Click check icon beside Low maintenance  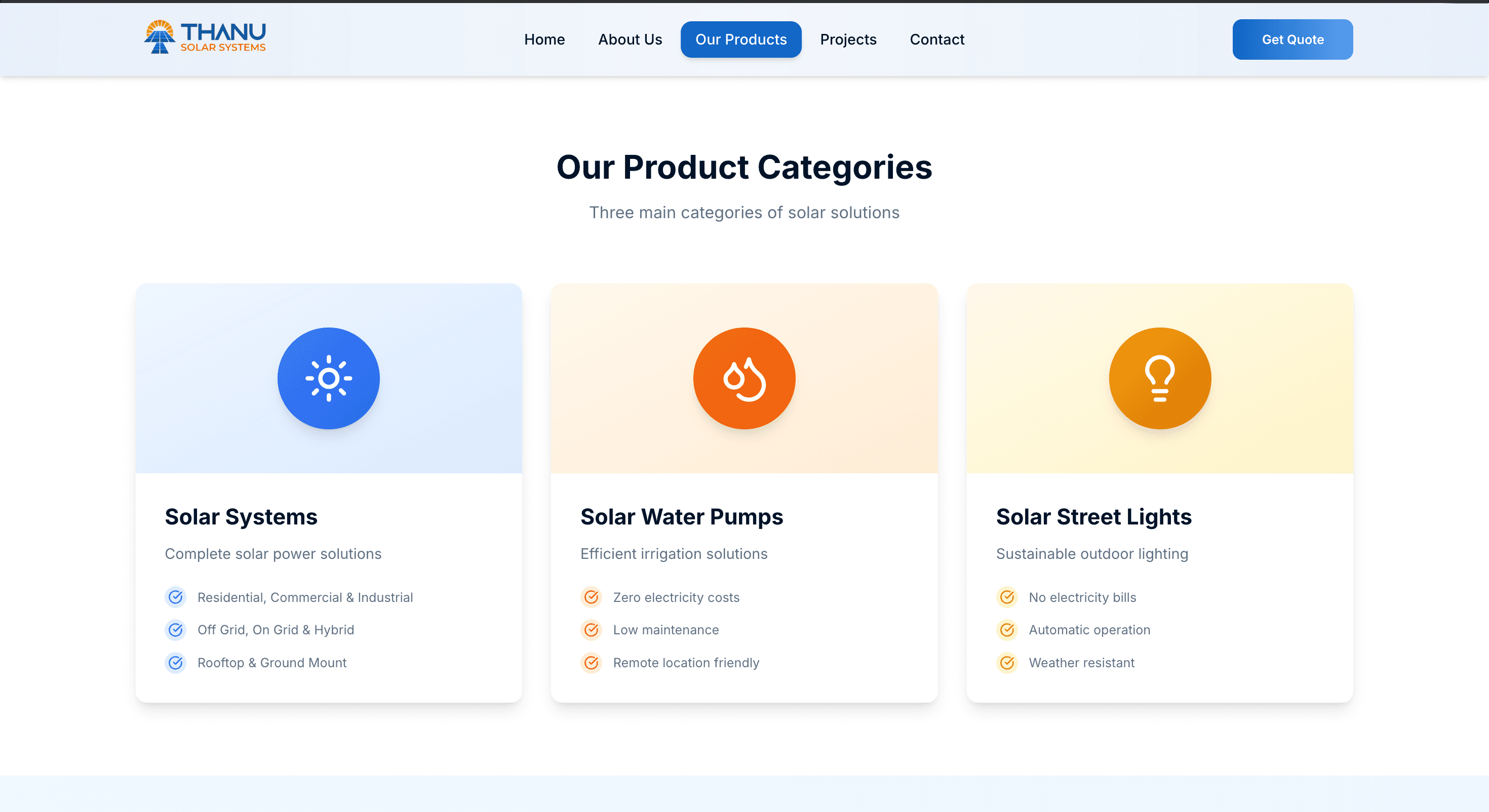coord(592,629)
